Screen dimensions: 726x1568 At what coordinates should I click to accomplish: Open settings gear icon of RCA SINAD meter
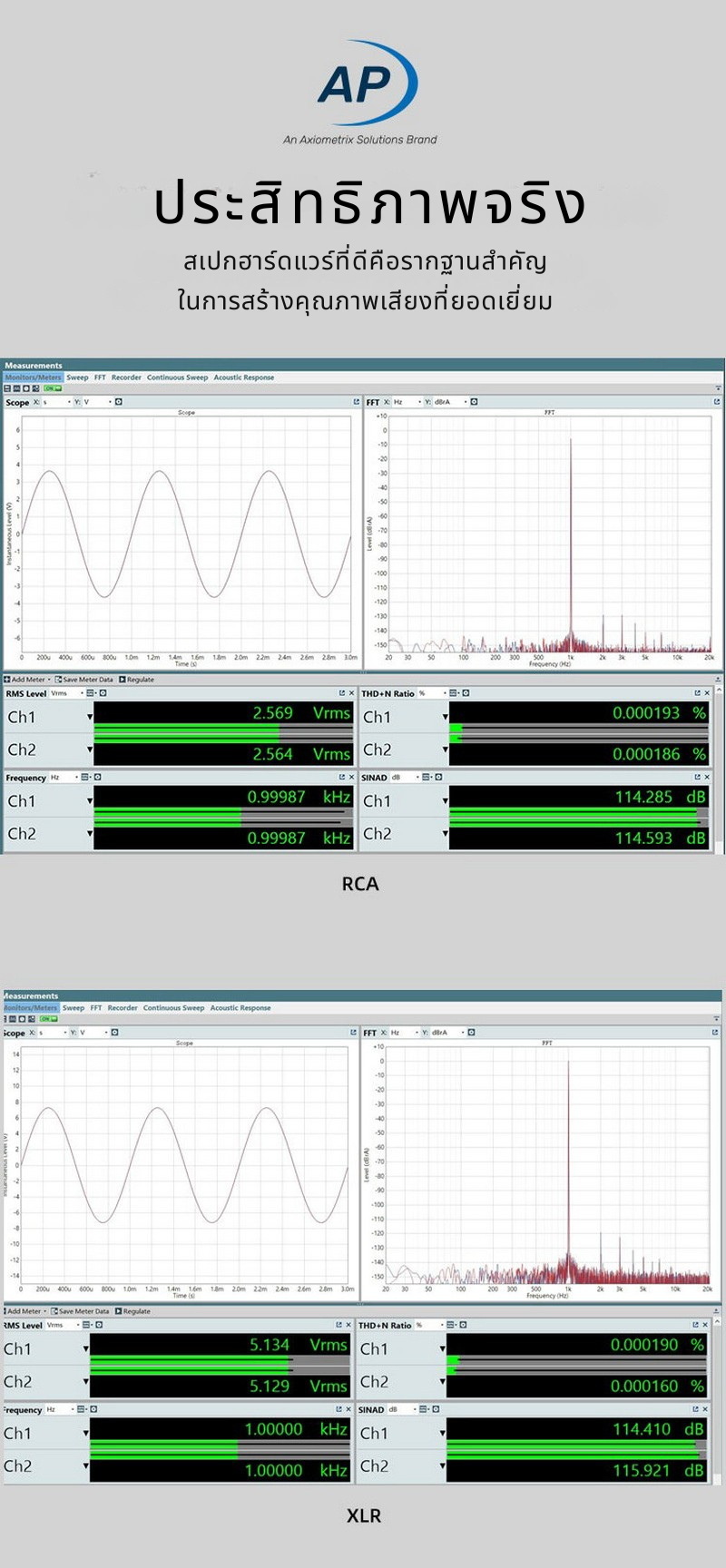coord(438,778)
